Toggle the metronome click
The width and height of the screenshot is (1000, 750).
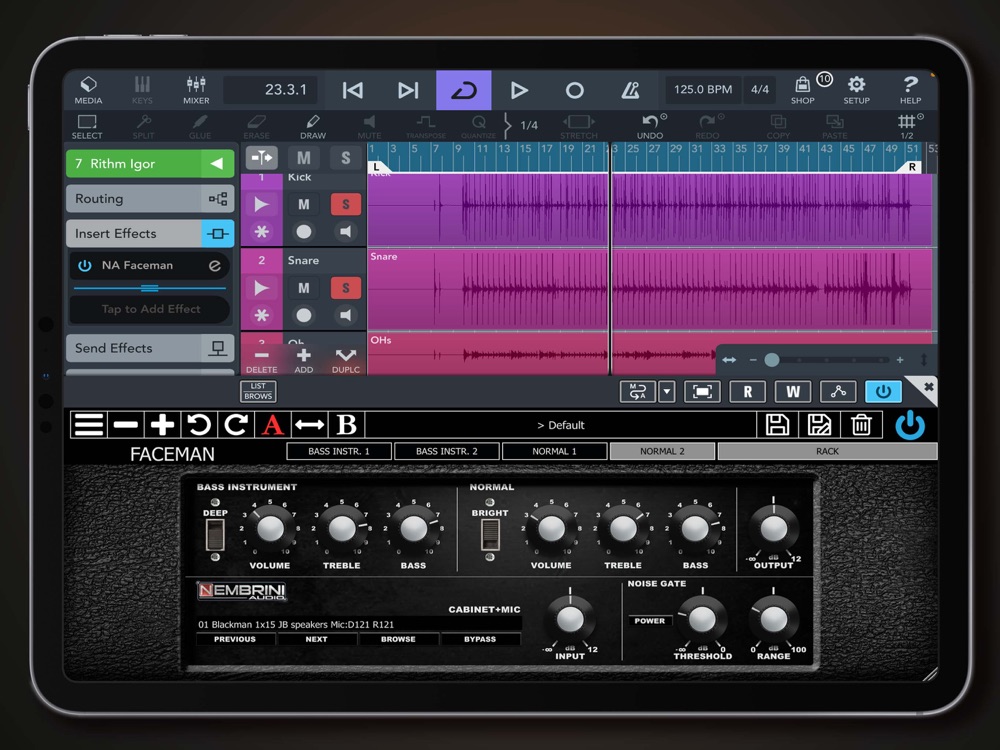pos(630,90)
